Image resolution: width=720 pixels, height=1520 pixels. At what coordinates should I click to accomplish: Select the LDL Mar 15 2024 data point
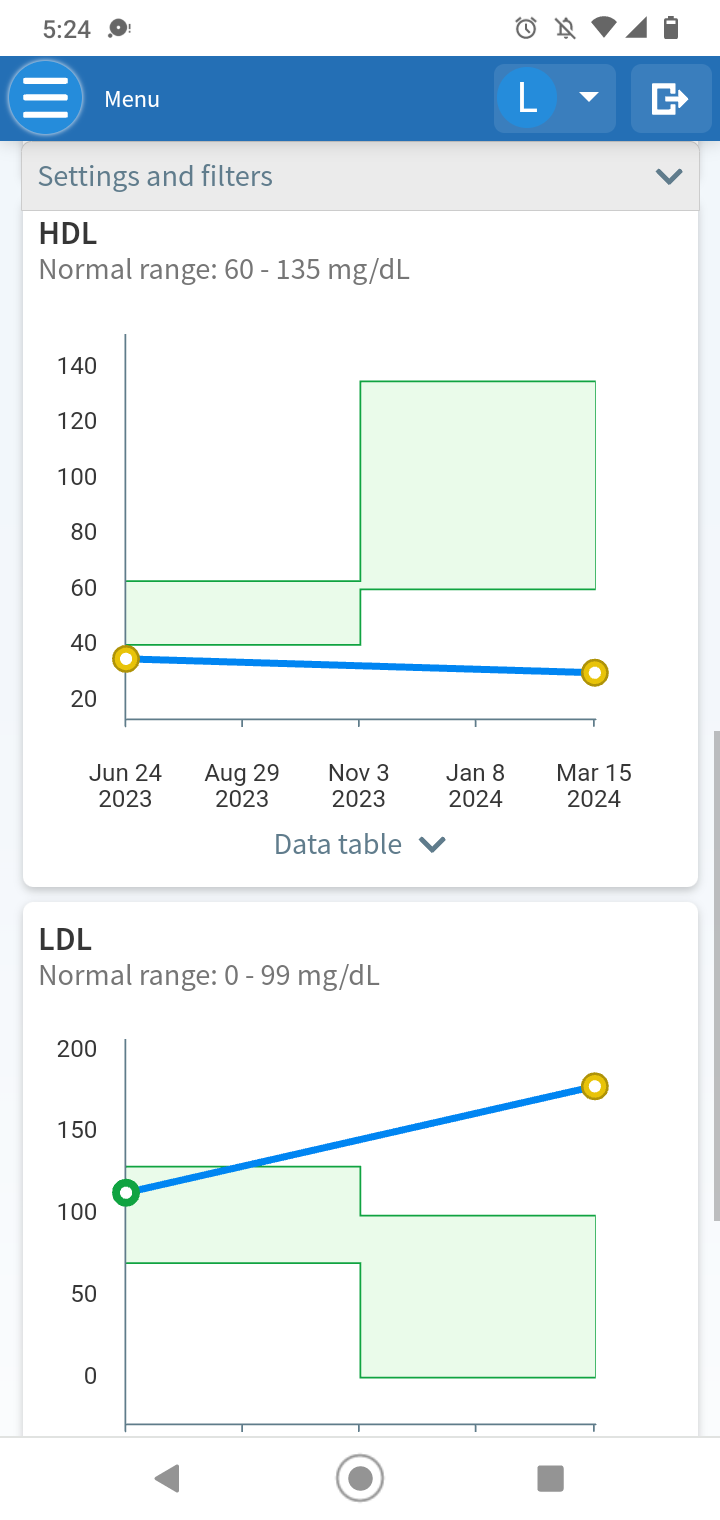point(595,1086)
